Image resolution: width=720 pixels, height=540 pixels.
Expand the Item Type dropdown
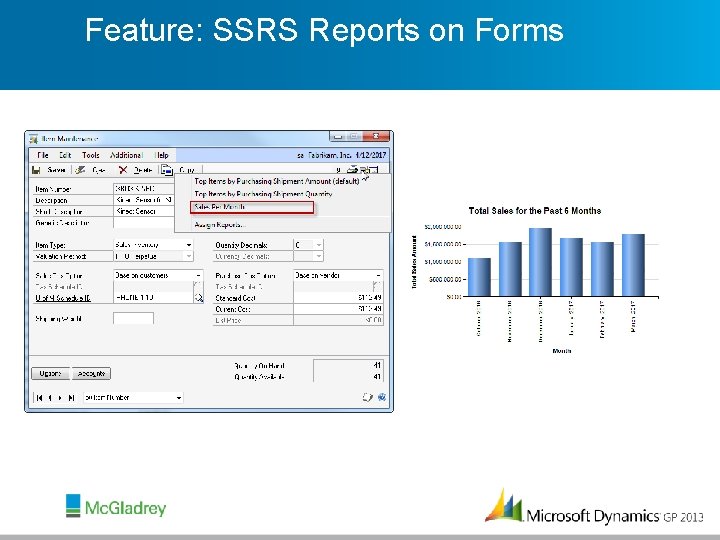pos(189,245)
